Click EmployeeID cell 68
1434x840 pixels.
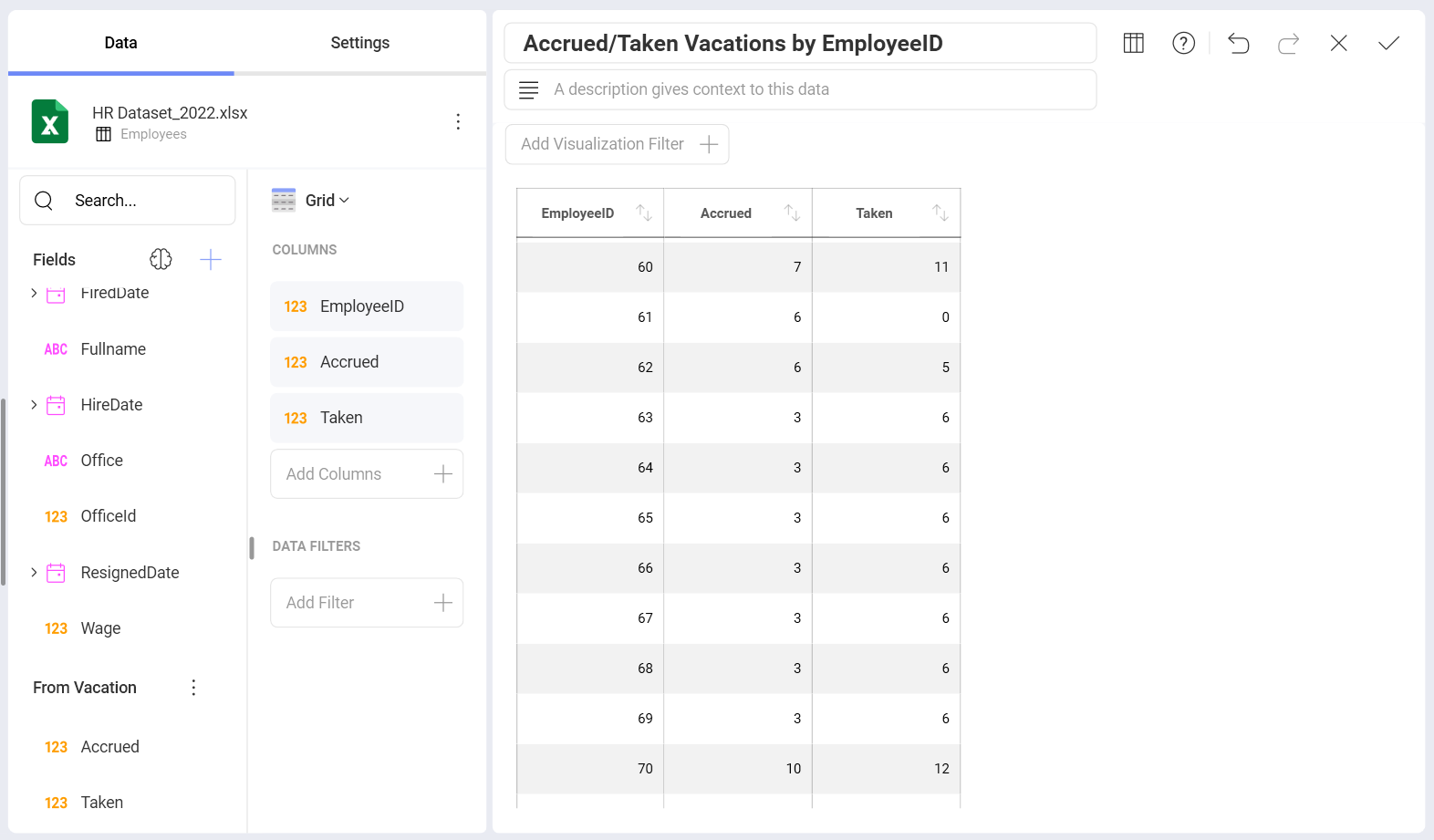(x=590, y=669)
